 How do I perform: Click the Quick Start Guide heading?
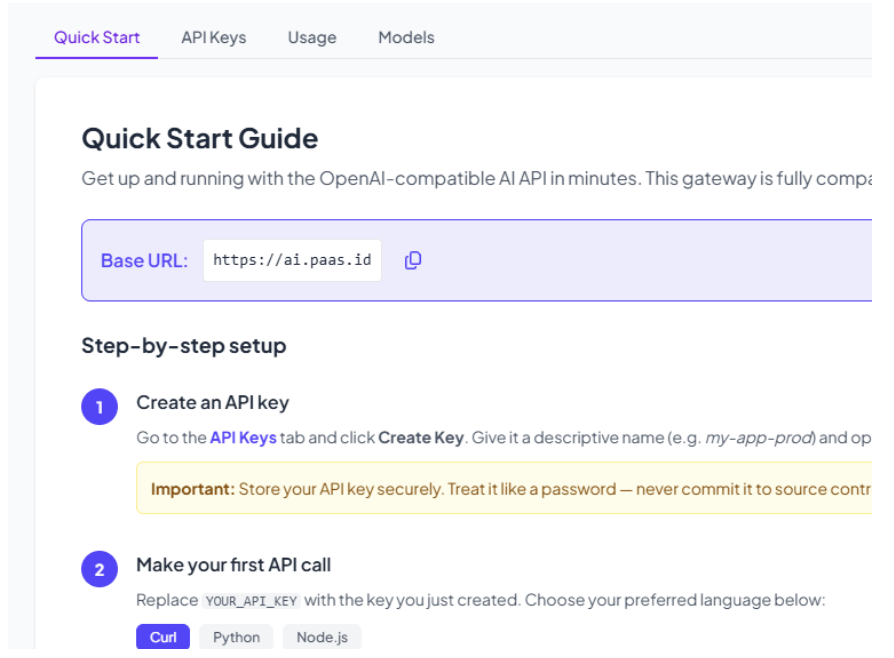click(x=200, y=139)
